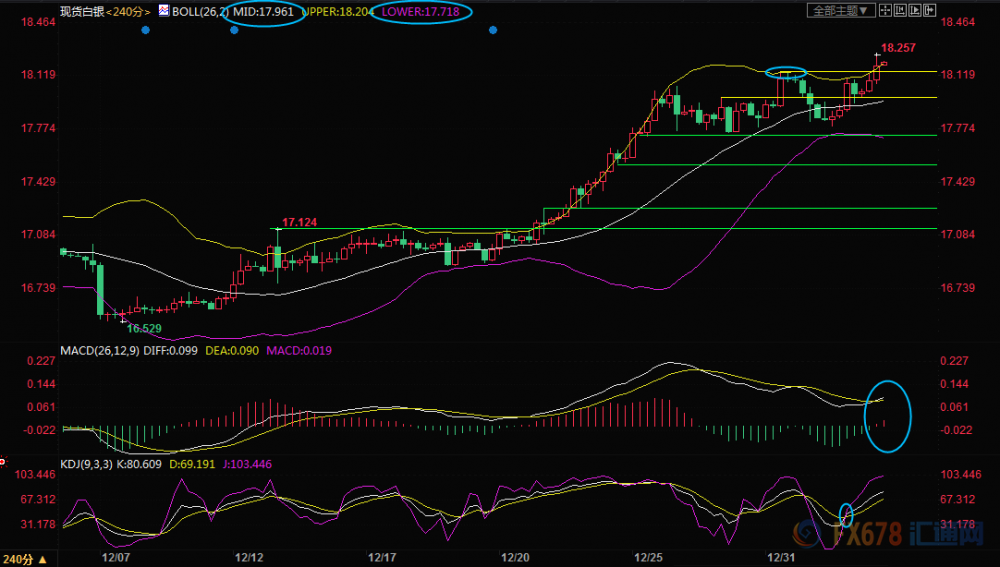Image resolution: width=1000 pixels, height=567 pixels.
Task: Click the D:69.191 value
Action: coord(193,464)
